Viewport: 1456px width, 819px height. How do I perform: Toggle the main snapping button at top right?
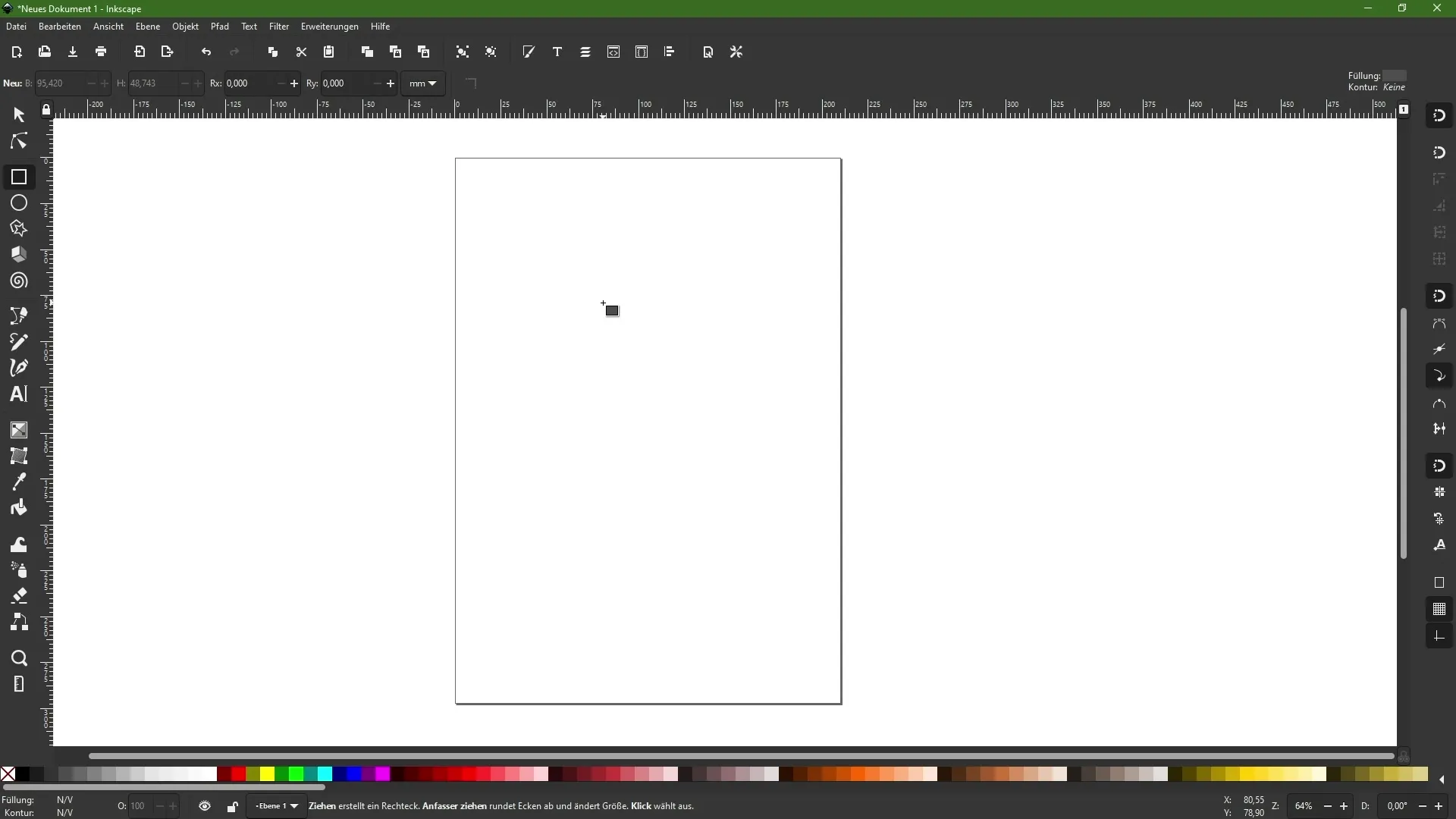tap(1439, 116)
